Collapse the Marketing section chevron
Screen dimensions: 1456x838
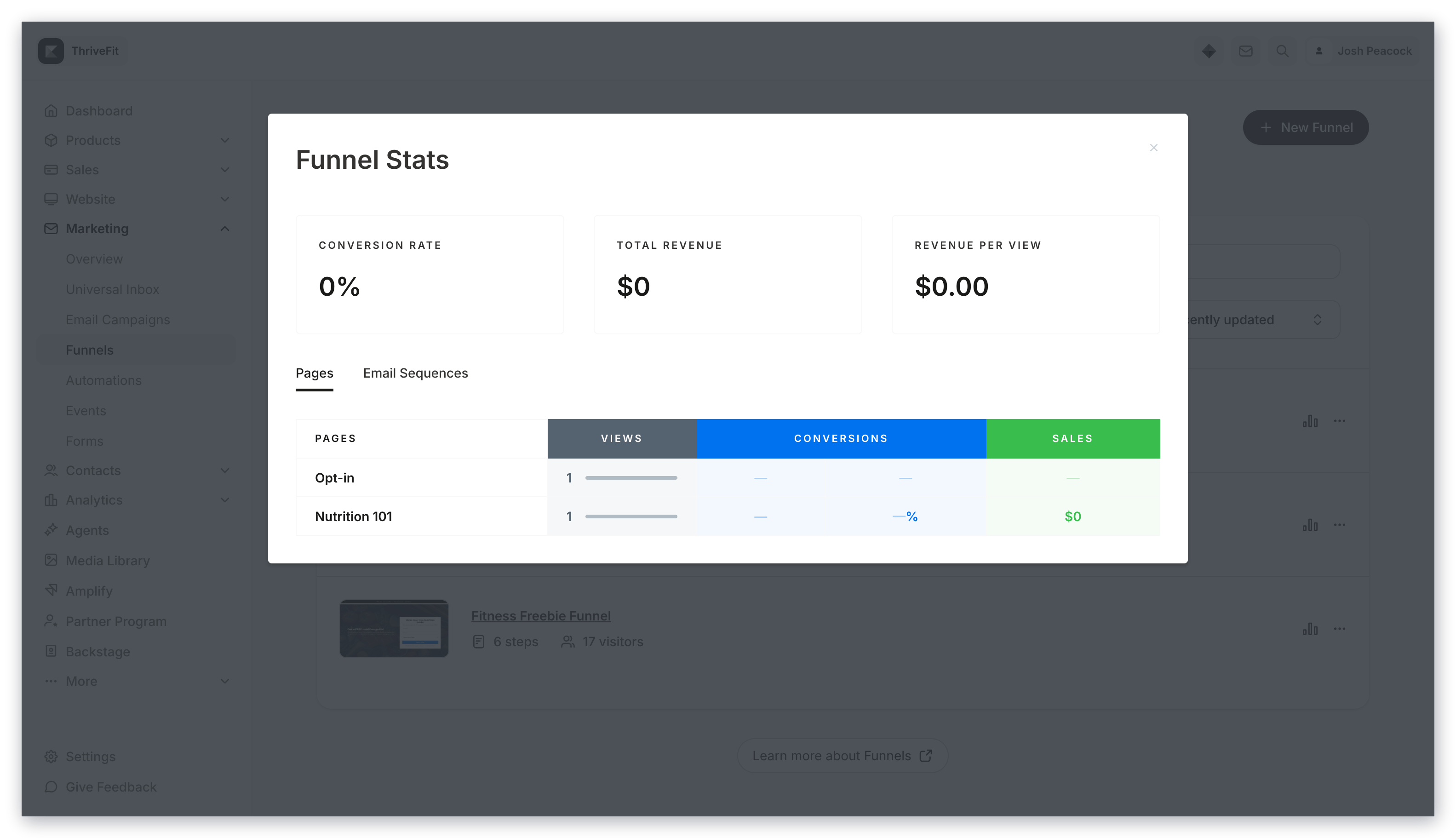pos(224,229)
